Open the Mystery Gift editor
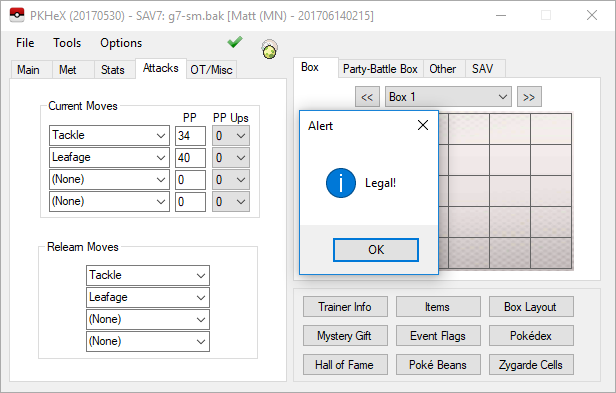 click(345, 336)
